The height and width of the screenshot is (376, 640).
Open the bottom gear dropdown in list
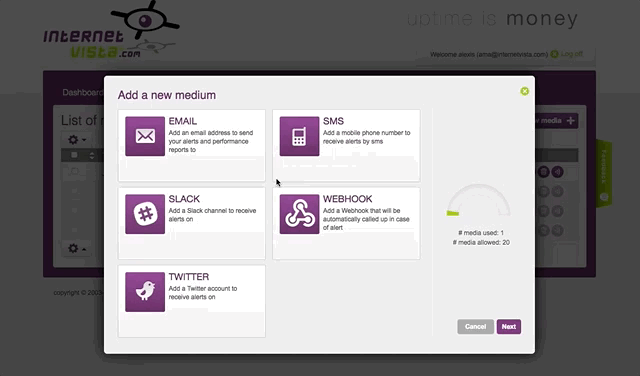(77, 248)
